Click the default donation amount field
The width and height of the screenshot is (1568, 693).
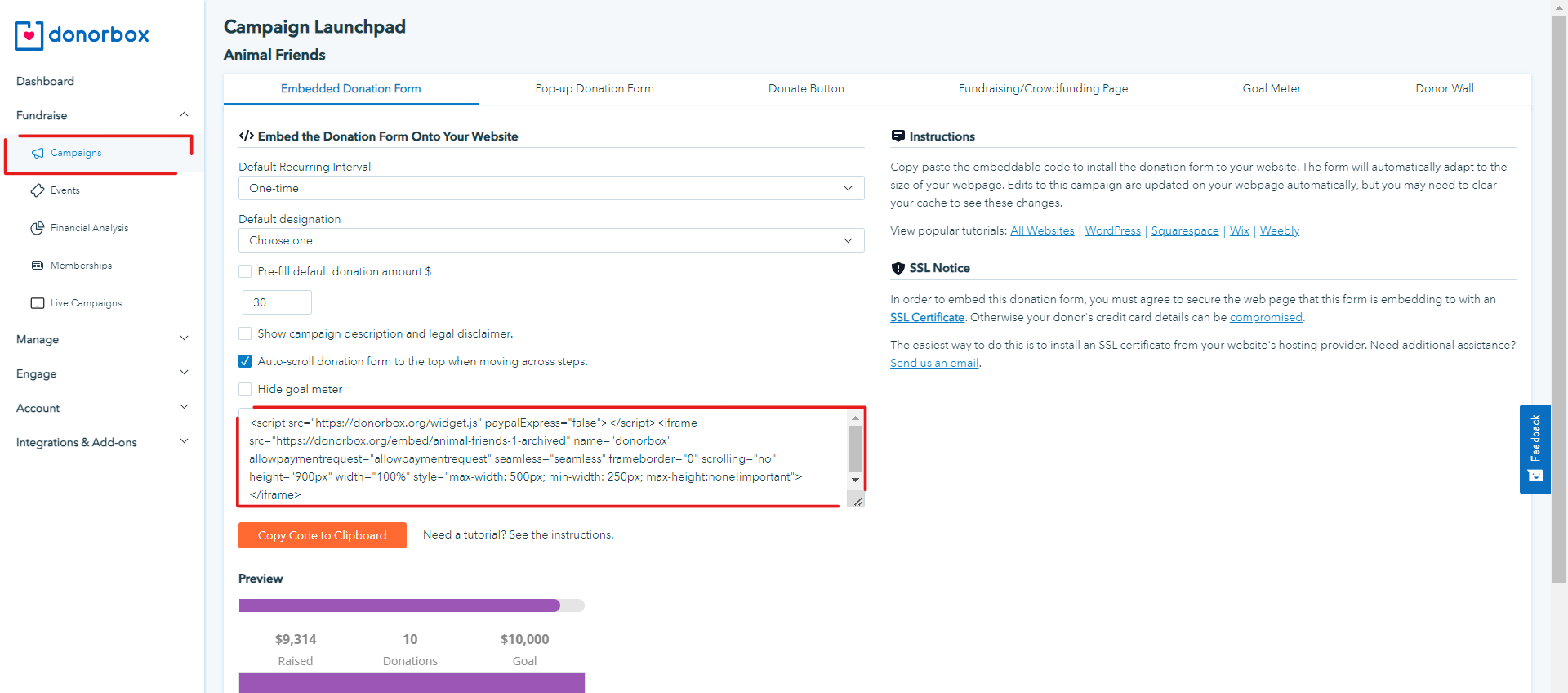click(x=277, y=302)
